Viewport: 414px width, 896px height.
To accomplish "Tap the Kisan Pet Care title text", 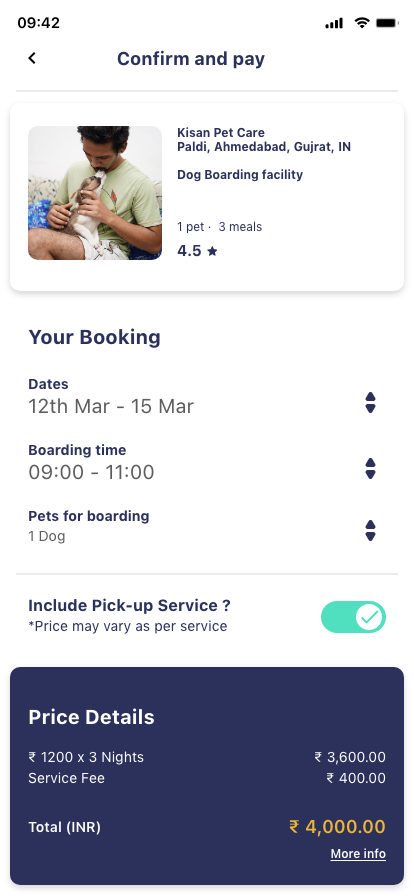I will tap(221, 133).
